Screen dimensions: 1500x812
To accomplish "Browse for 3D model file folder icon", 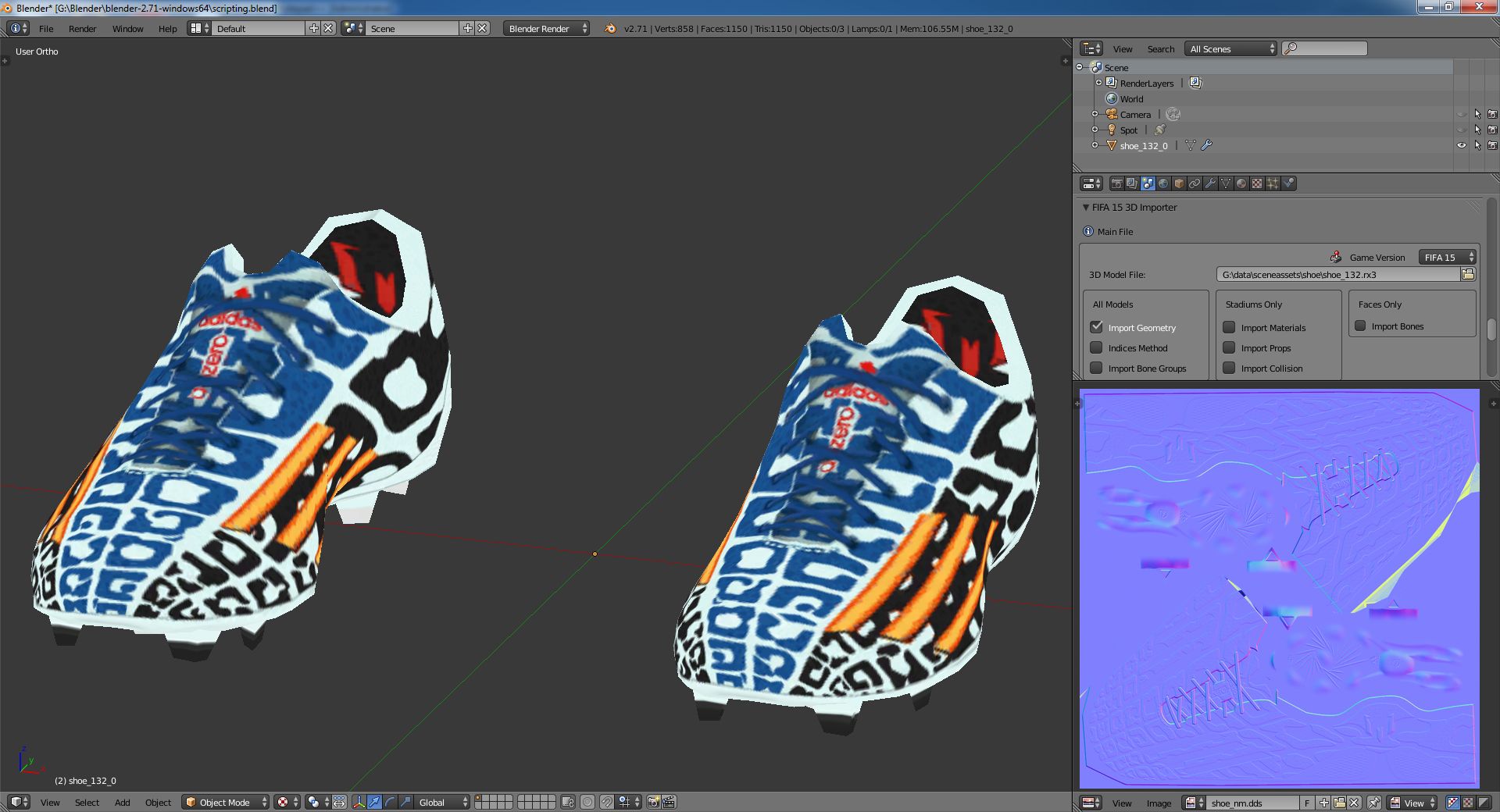I will 1468,274.
